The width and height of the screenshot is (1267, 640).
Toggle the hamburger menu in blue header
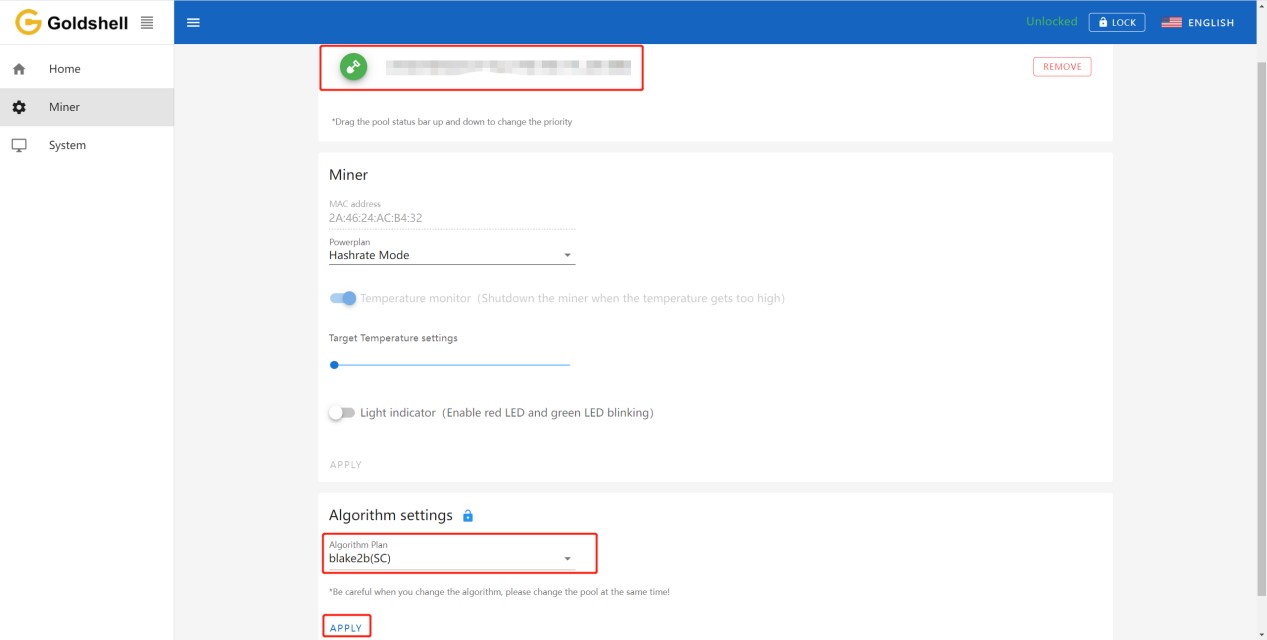193,22
